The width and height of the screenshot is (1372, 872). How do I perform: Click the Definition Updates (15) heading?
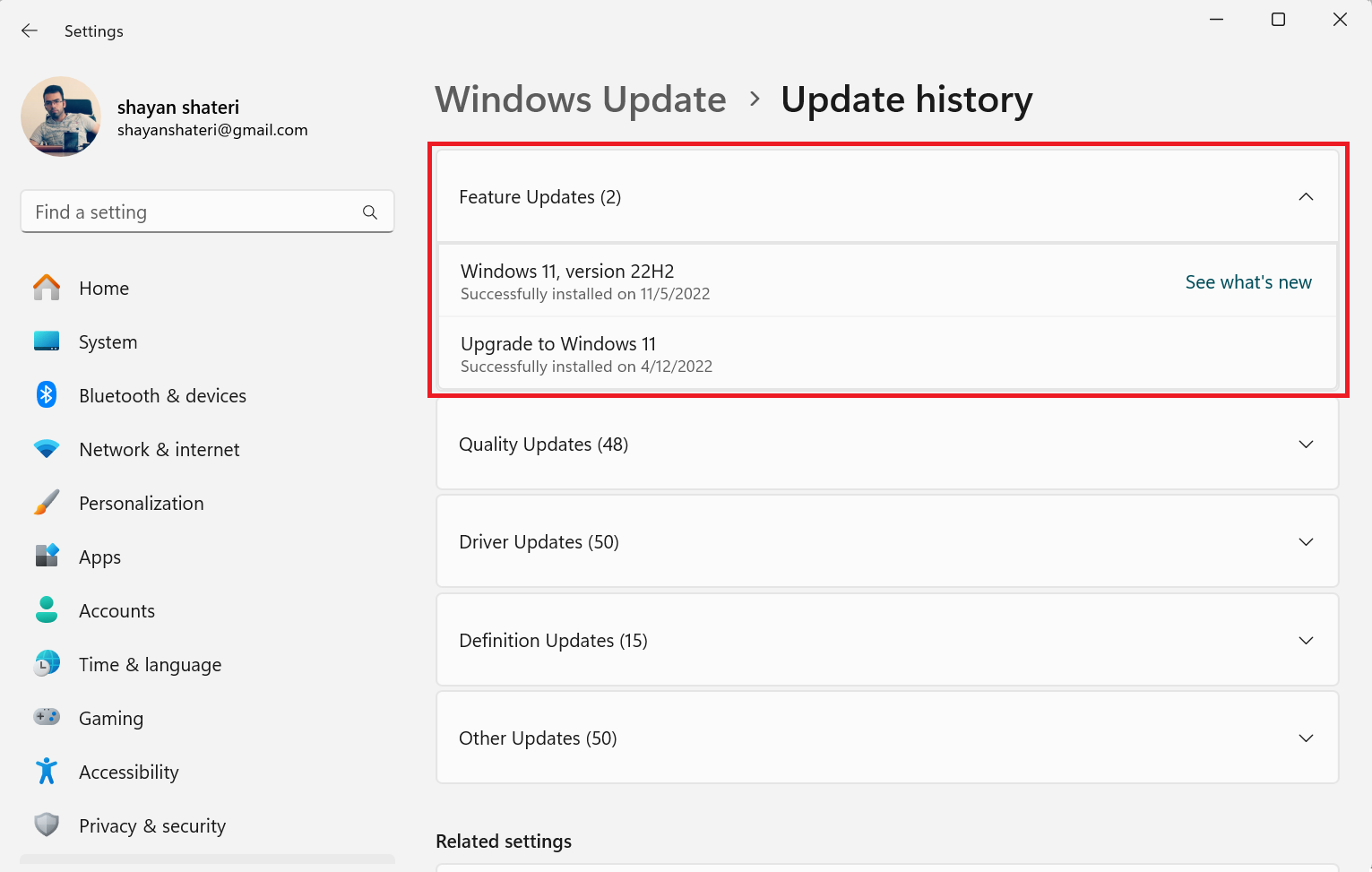(x=553, y=641)
